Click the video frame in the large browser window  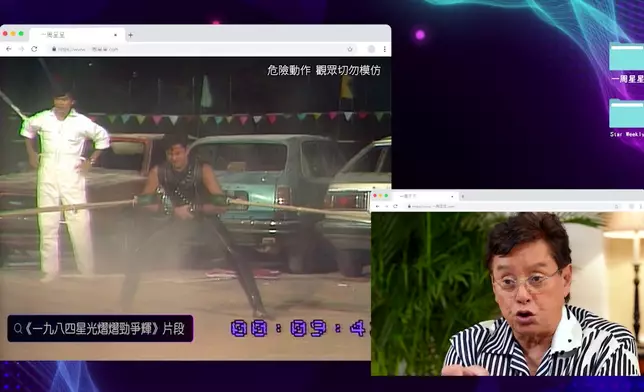point(196,208)
